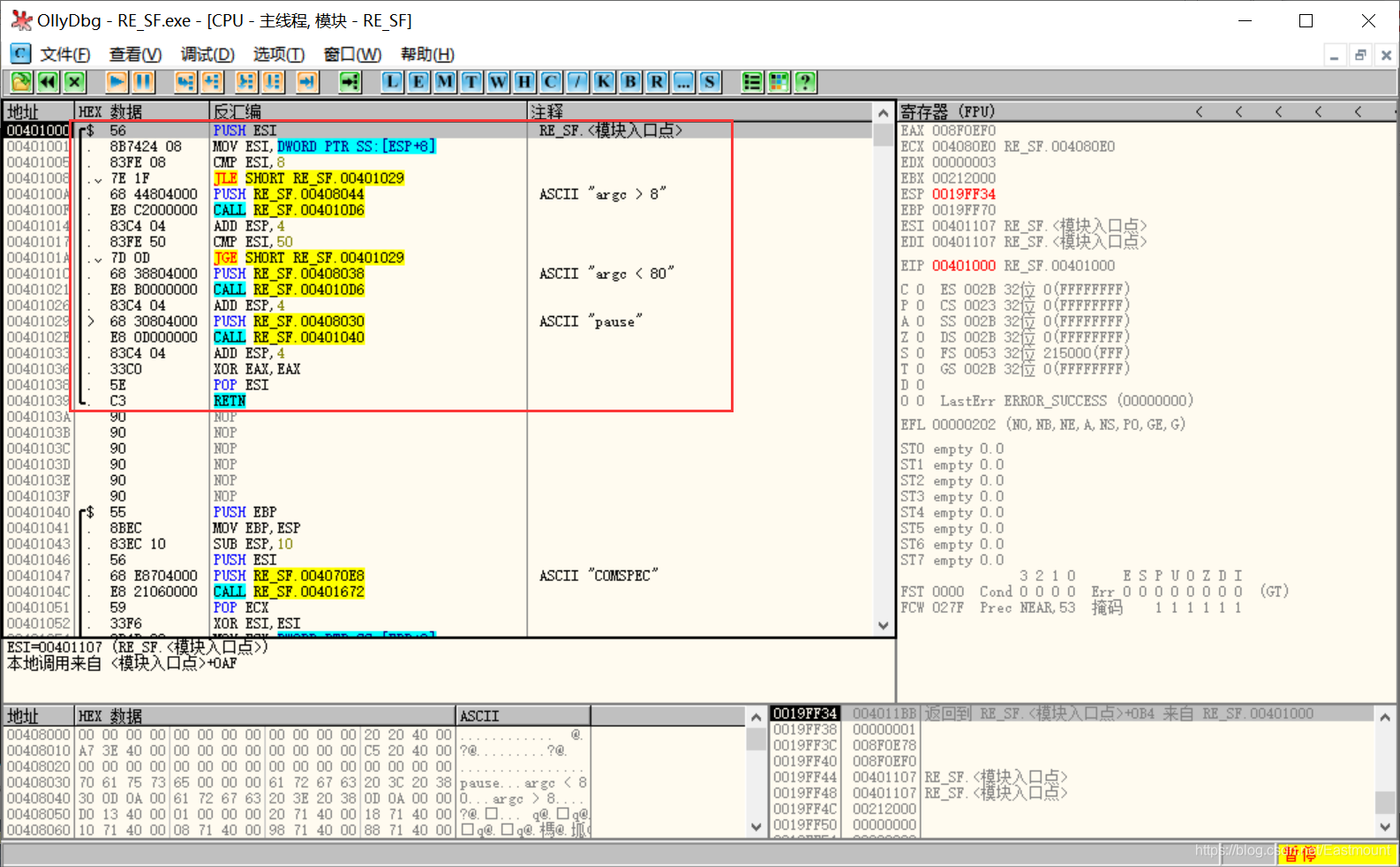This screenshot has height=867, width=1400.
Task: Click the Step into toolbar icon
Action: 184,82
